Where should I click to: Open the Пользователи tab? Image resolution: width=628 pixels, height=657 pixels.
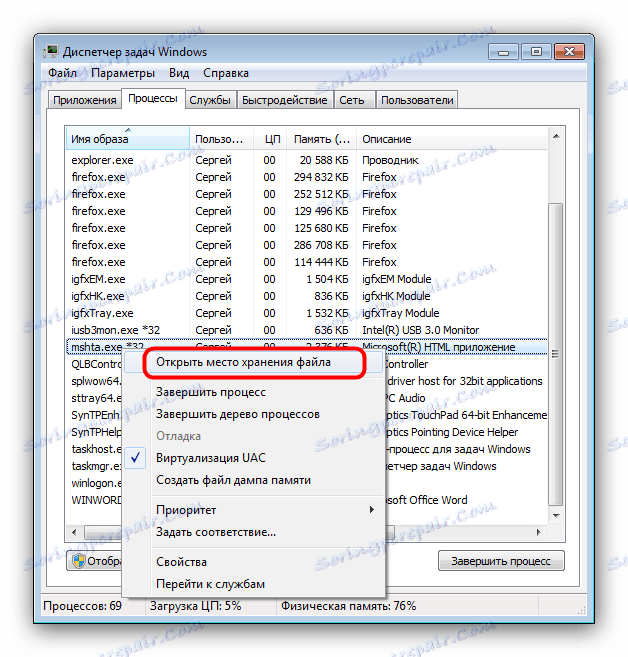click(417, 100)
